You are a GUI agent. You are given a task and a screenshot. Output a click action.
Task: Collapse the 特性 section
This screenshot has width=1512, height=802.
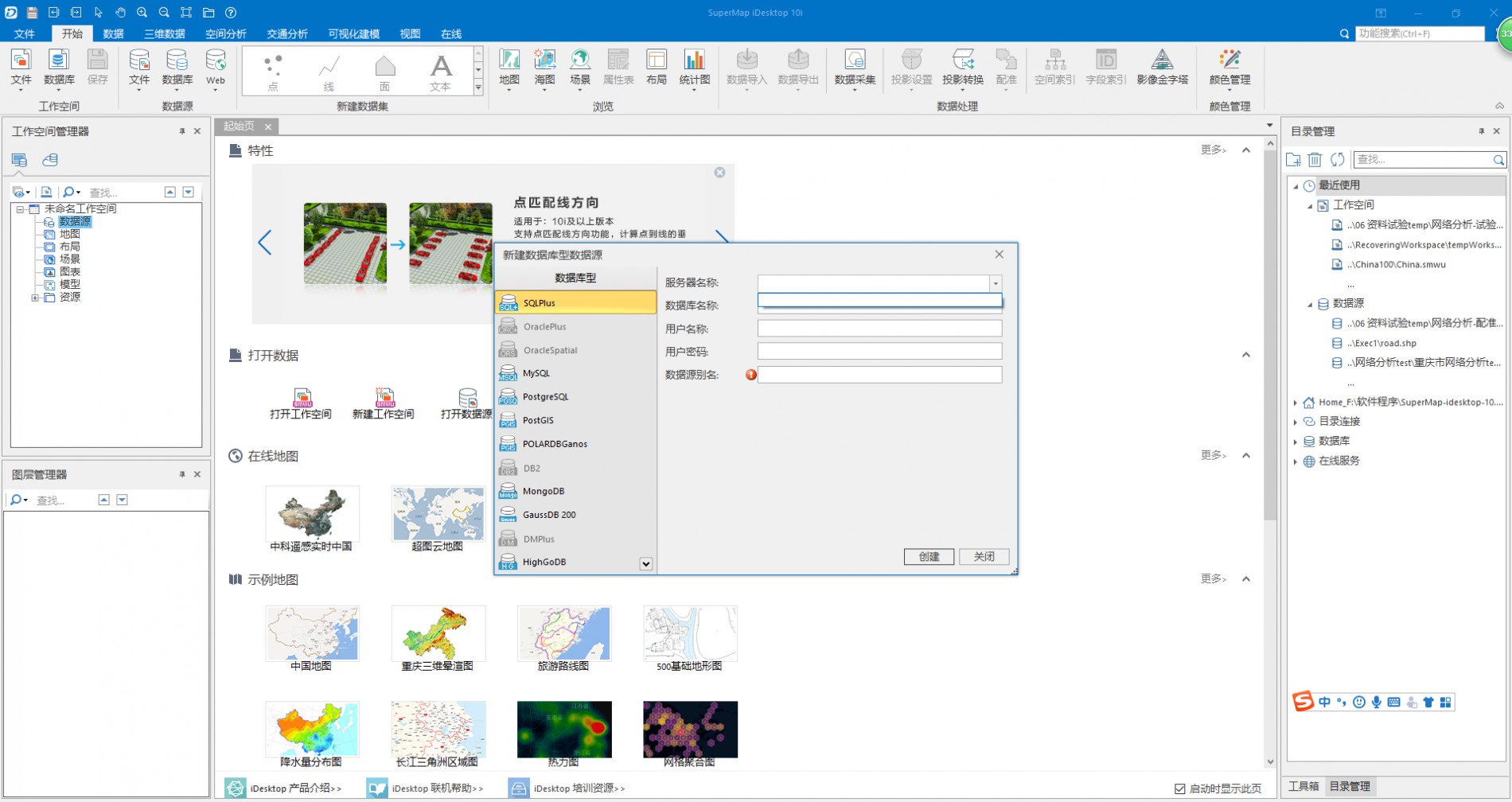pos(1246,150)
